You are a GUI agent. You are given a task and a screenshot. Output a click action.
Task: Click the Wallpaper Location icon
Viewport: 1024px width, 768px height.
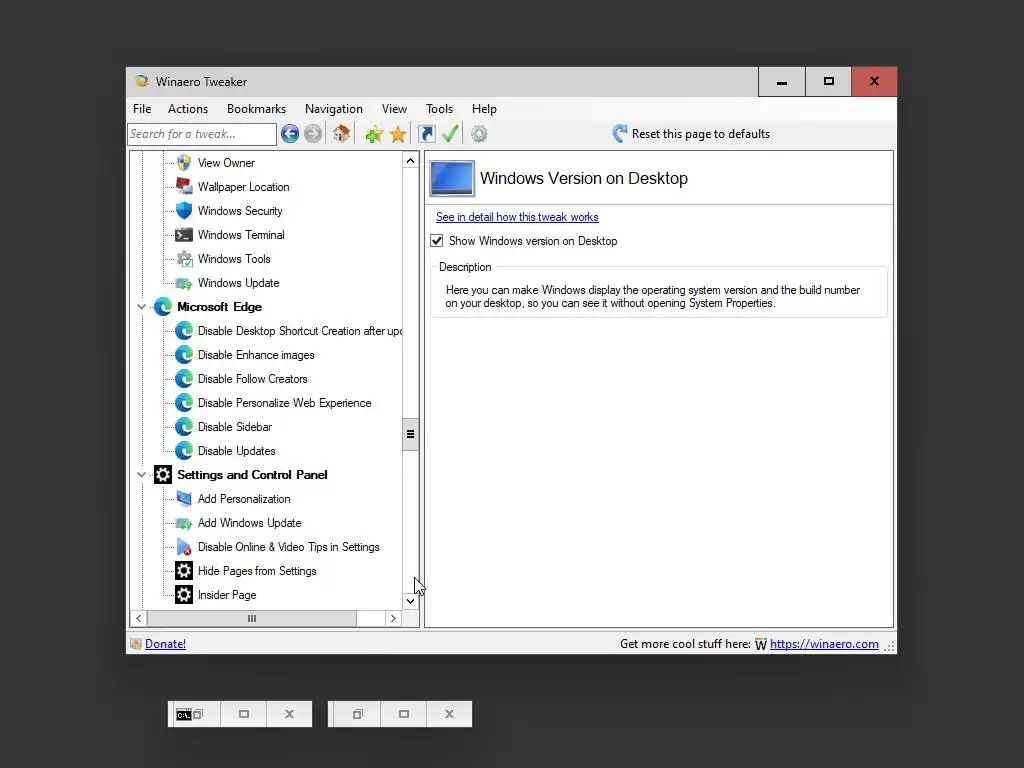coord(184,187)
